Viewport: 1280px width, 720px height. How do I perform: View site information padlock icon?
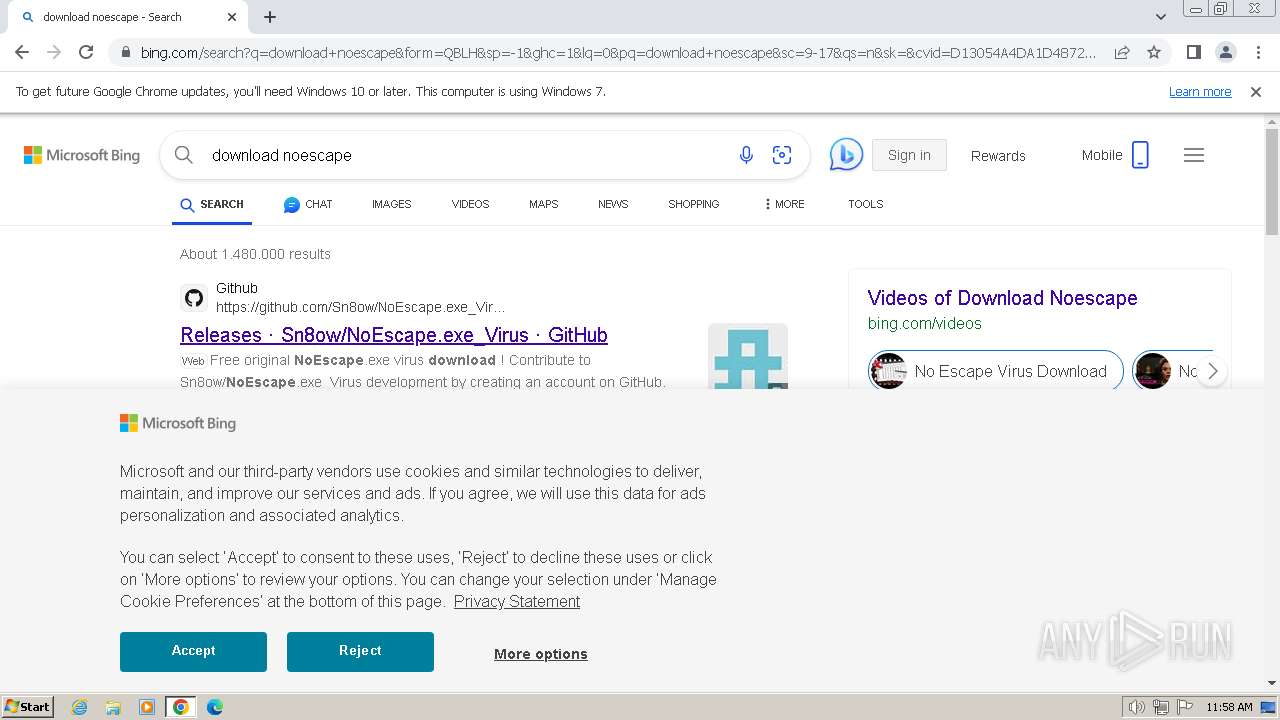[x=124, y=53]
